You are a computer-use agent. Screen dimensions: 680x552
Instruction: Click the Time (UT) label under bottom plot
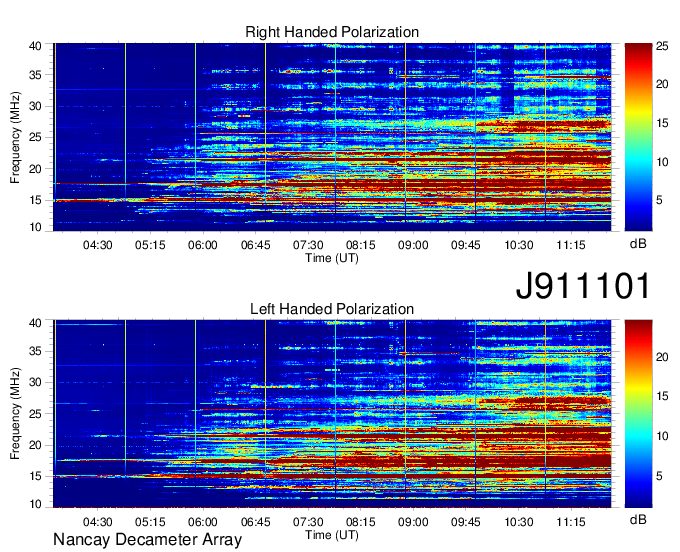[x=332, y=535]
